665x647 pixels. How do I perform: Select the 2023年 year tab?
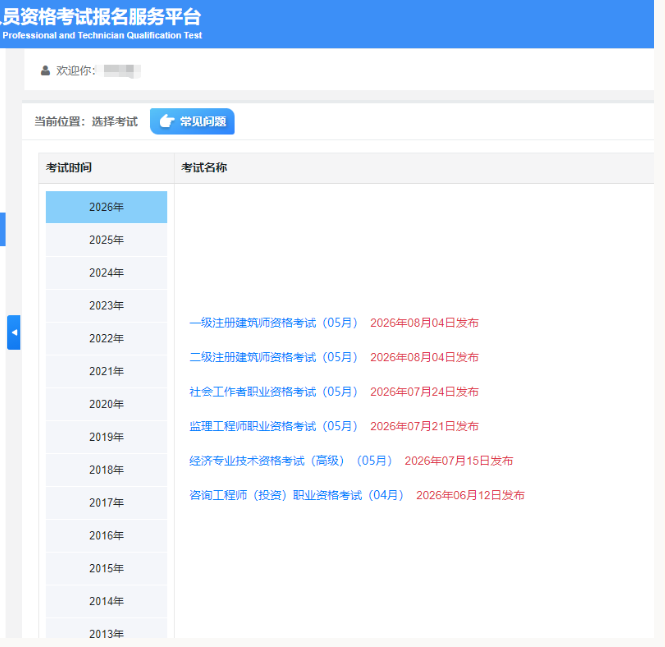pos(106,306)
